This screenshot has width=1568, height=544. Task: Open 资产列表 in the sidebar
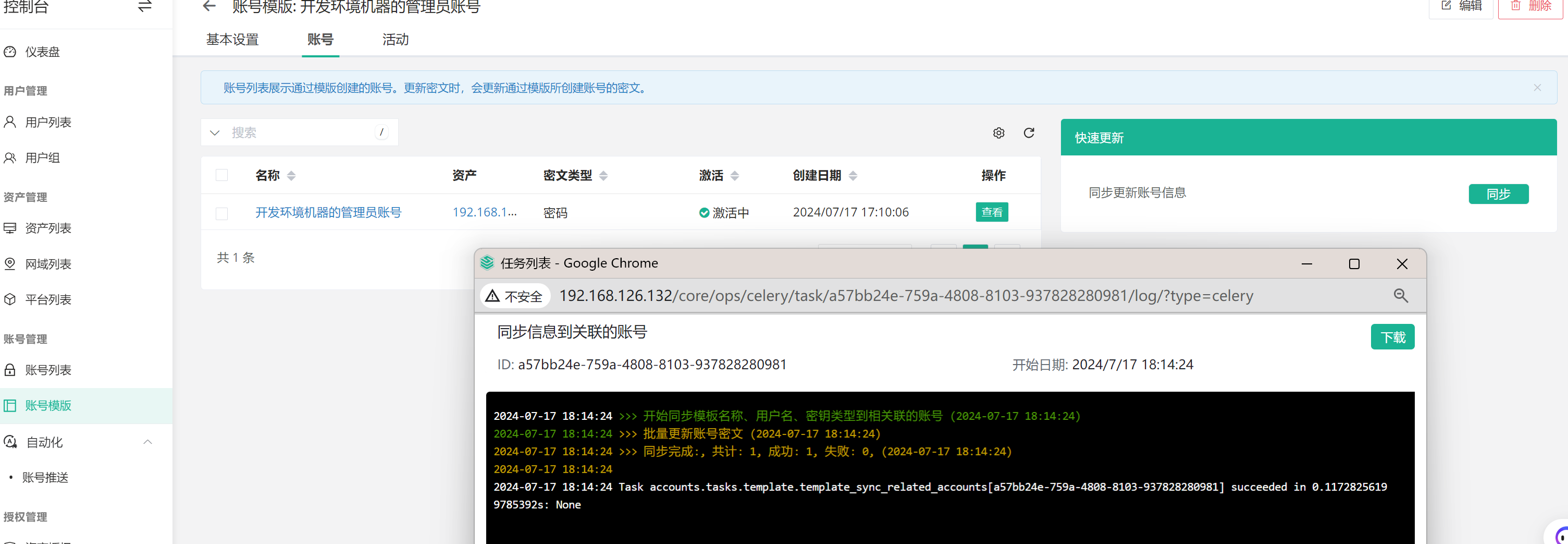tap(48, 228)
